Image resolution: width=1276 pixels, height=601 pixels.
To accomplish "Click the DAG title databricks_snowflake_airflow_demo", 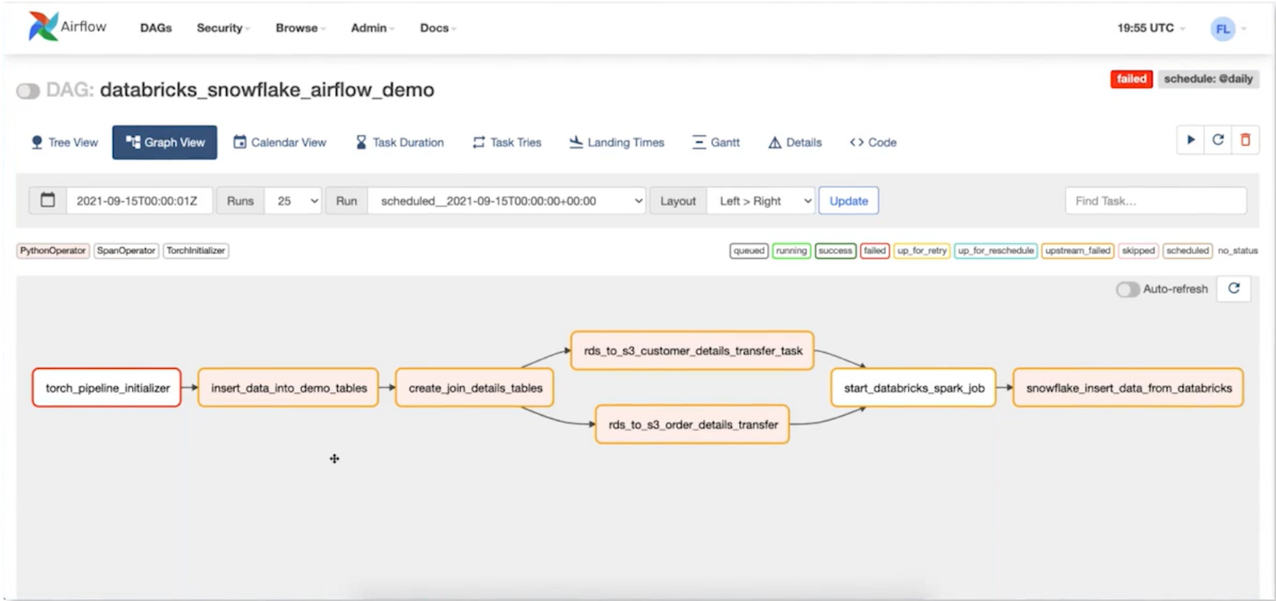I will (267, 90).
